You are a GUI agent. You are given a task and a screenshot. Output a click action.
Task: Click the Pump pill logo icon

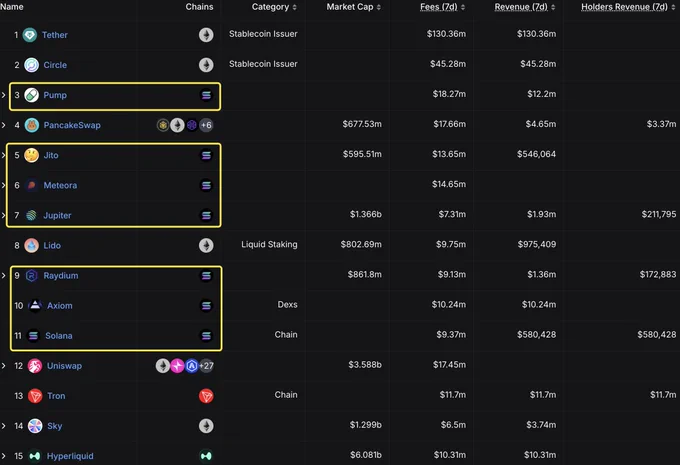[x=32, y=95]
